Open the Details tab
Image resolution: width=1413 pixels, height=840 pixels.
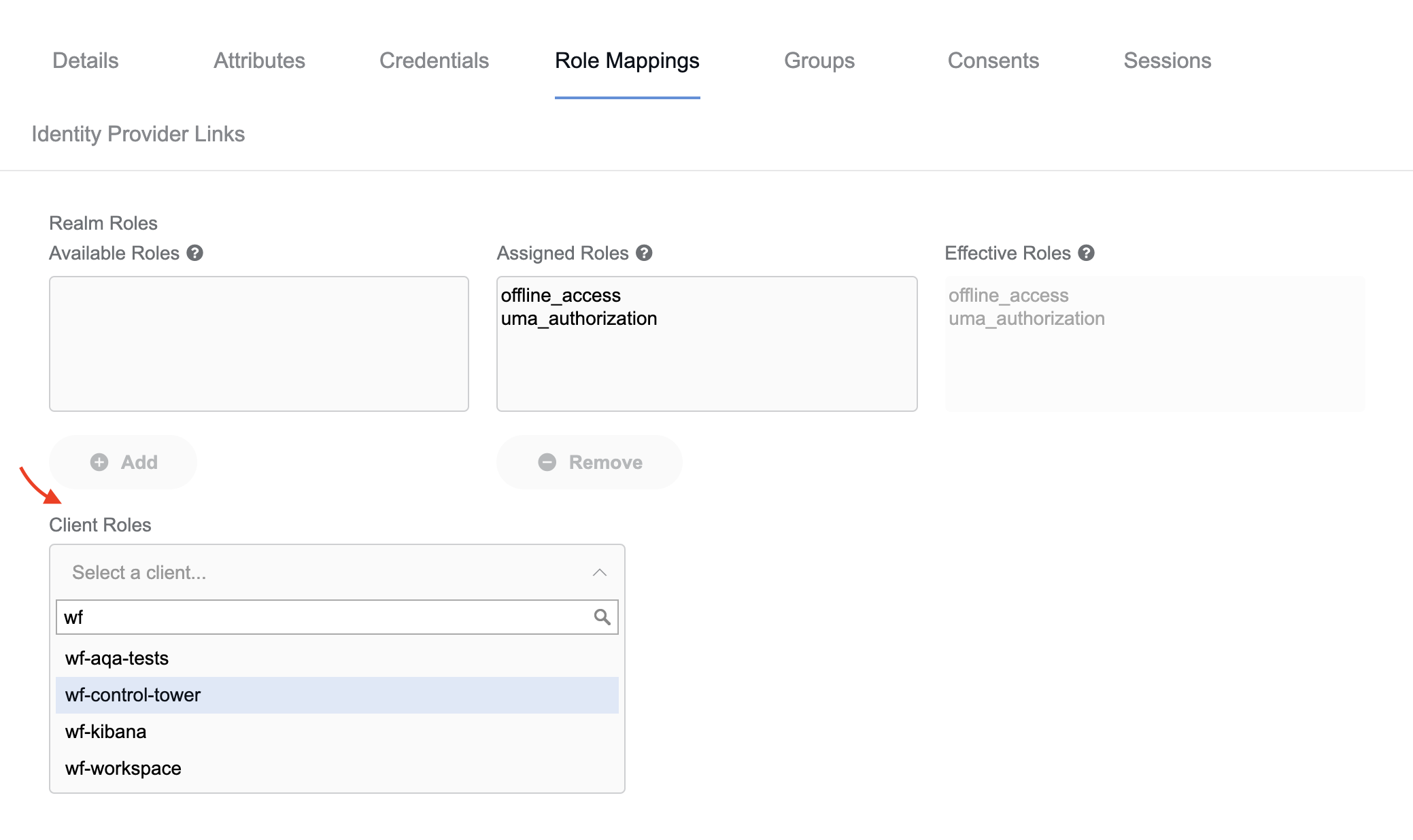(x=86, y=60)
